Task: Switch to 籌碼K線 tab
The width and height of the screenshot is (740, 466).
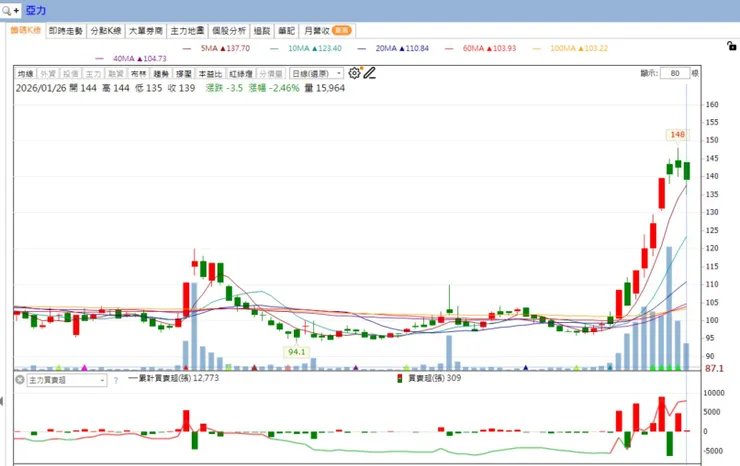Action: coord(25,30)
